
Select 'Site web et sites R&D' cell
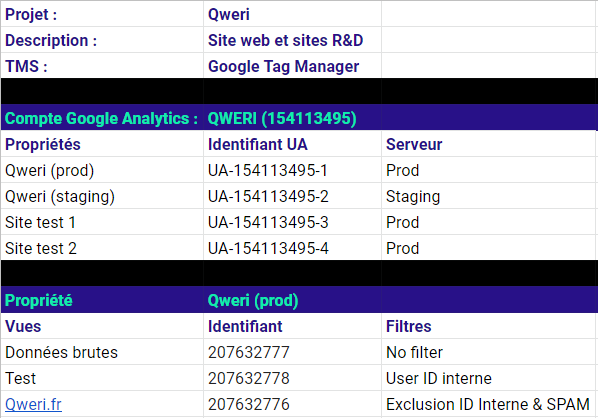coord(293,40)
